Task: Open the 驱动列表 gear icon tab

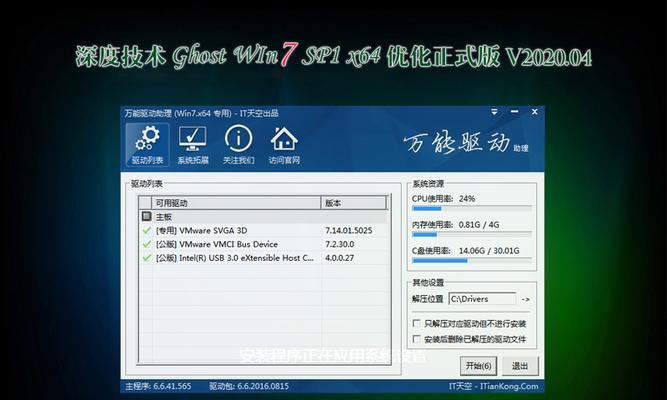Action: point(147,145)
